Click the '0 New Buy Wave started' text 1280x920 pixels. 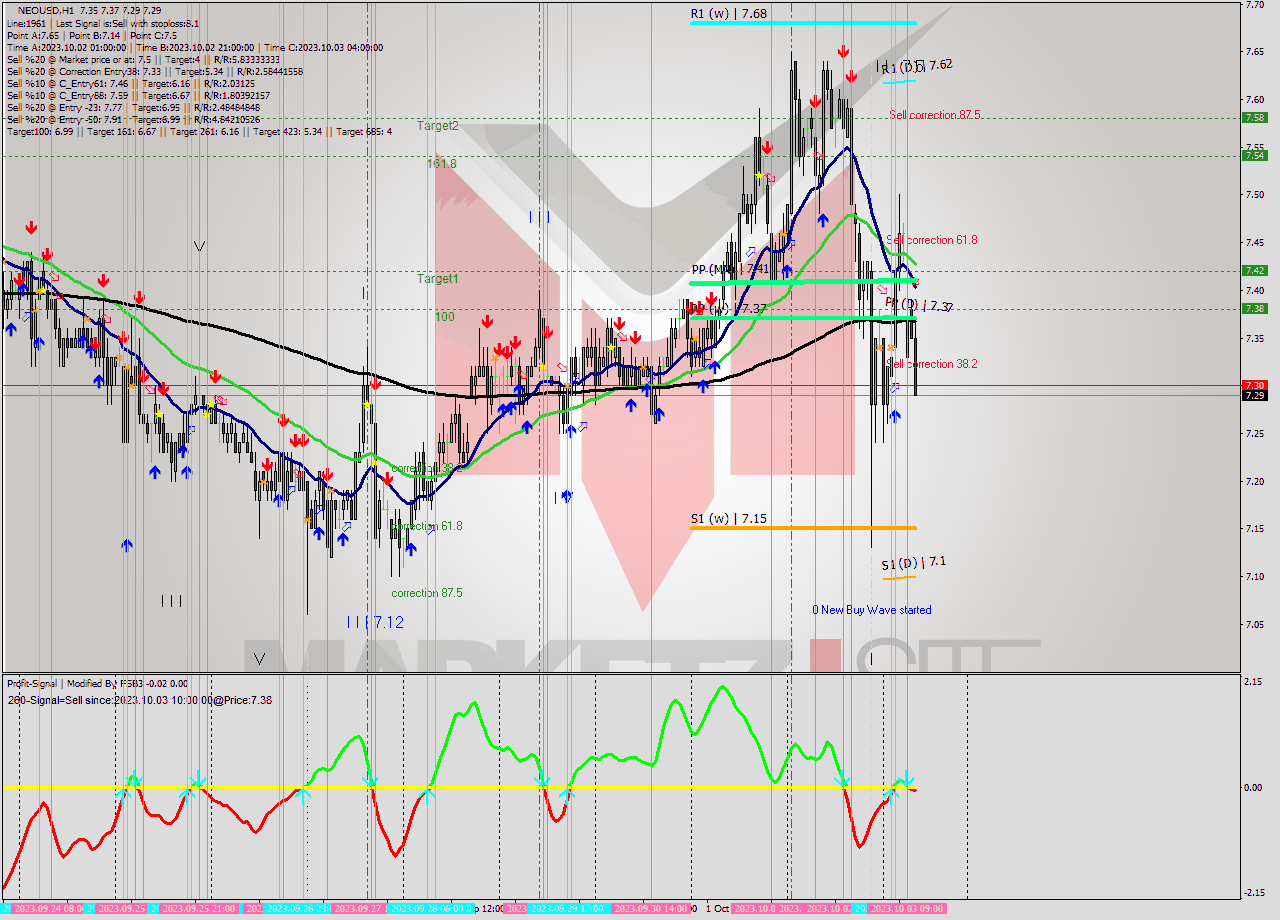872,610
